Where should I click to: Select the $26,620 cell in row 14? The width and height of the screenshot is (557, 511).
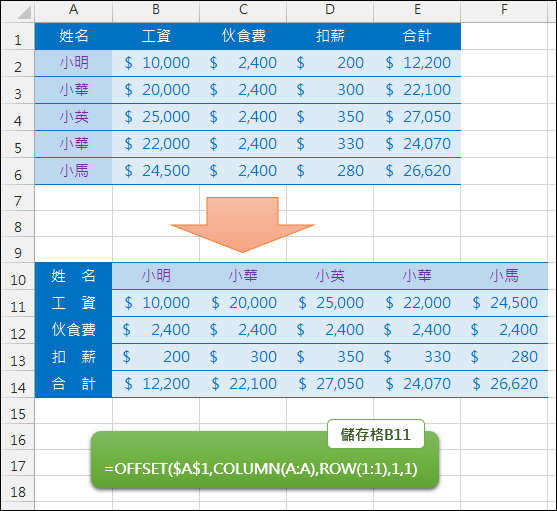(504, 384)
